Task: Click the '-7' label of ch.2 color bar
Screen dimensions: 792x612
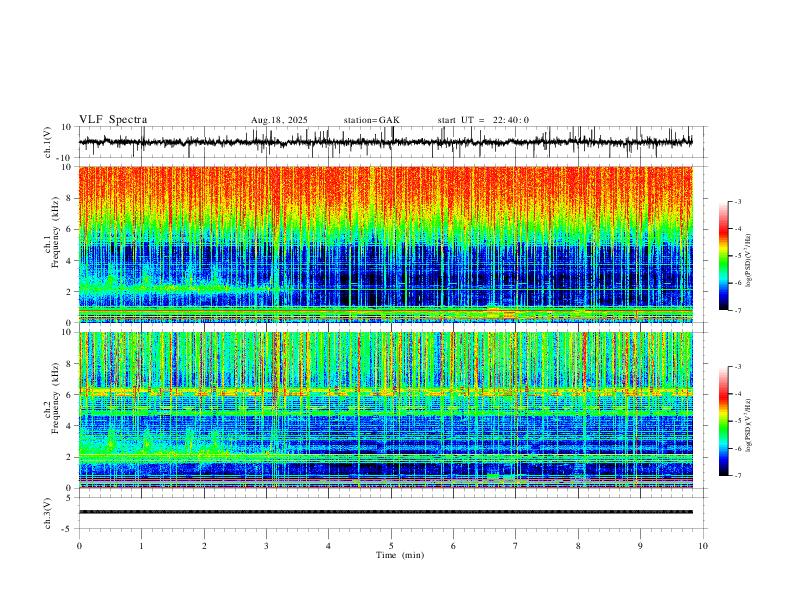Action: point(737,476)
